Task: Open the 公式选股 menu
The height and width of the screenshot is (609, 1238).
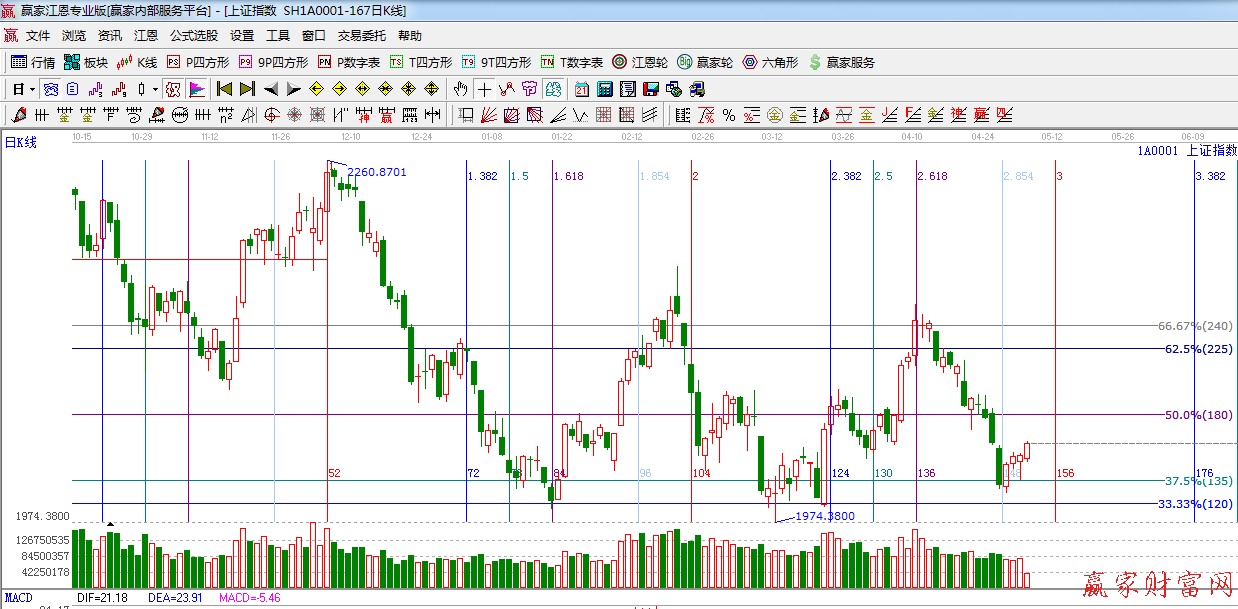Action: [x=193, y=35]
